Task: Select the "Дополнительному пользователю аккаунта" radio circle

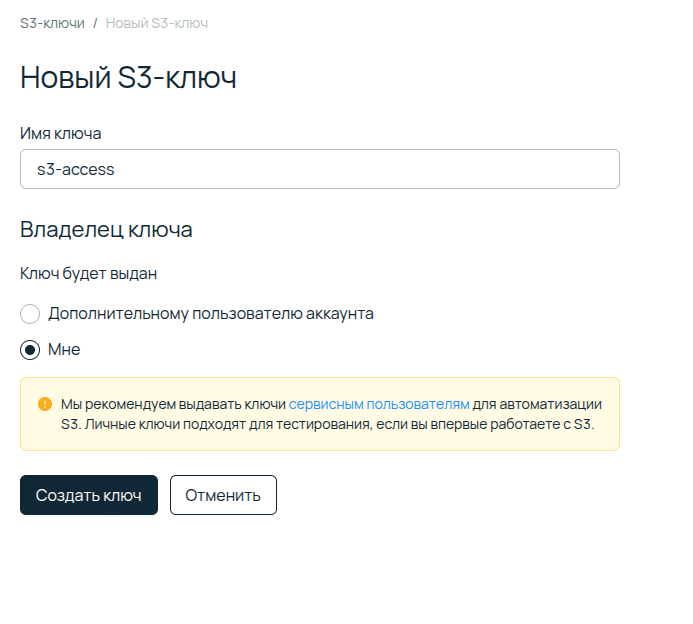Action: (30, 314)
